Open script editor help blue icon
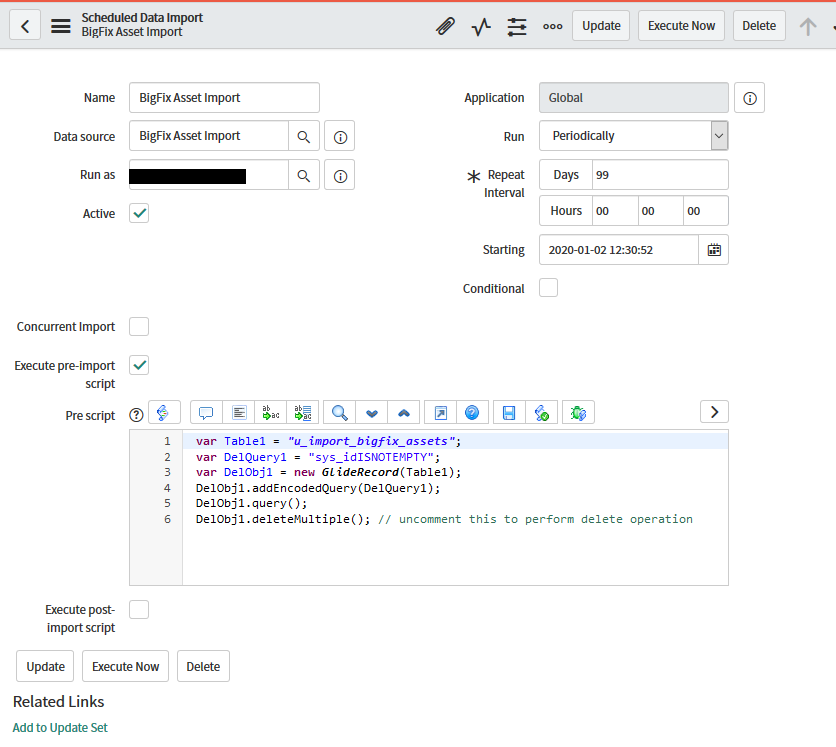 (x=472, y=413)
